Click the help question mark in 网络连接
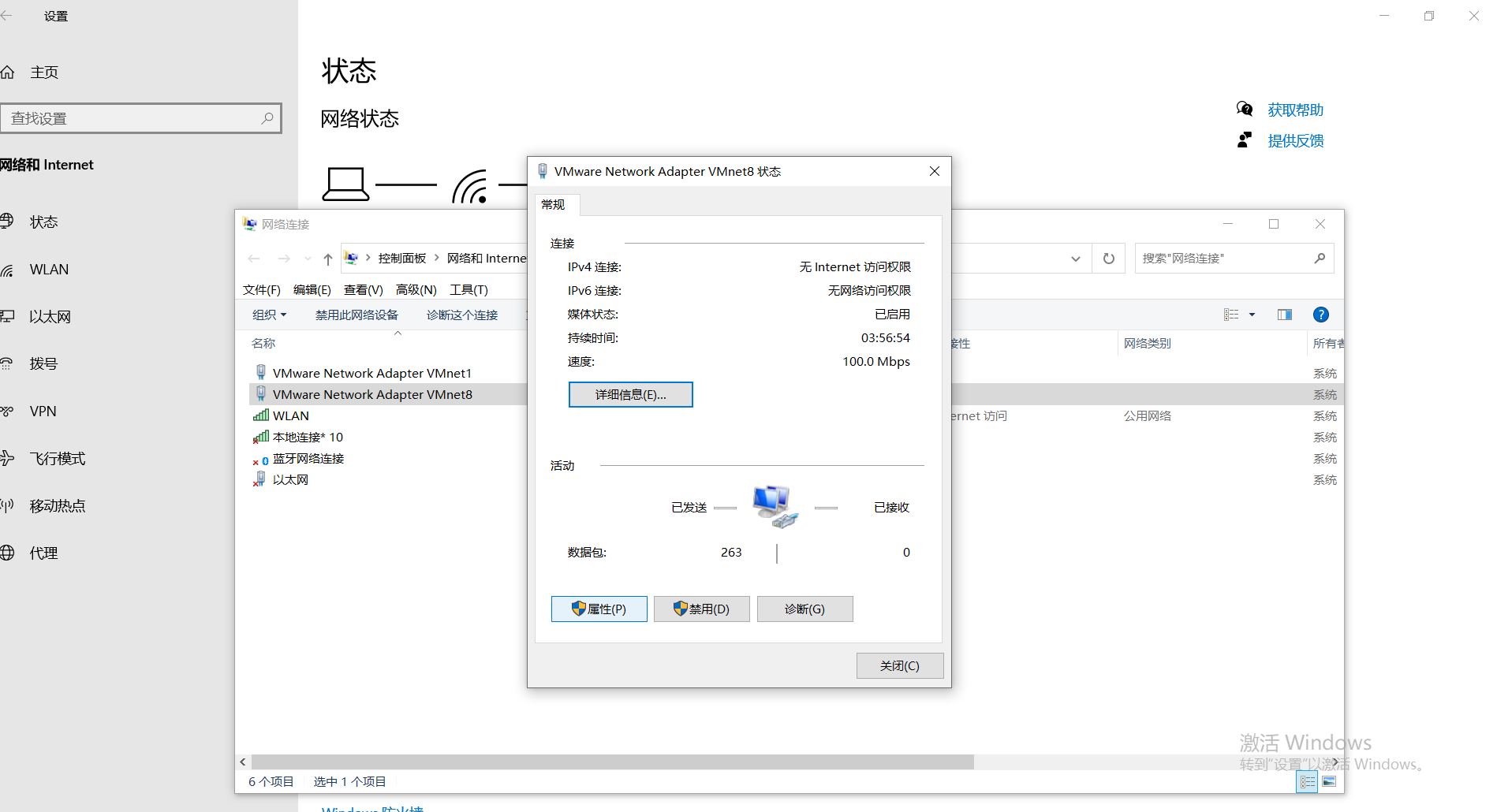 click(x=1321, y=315)
